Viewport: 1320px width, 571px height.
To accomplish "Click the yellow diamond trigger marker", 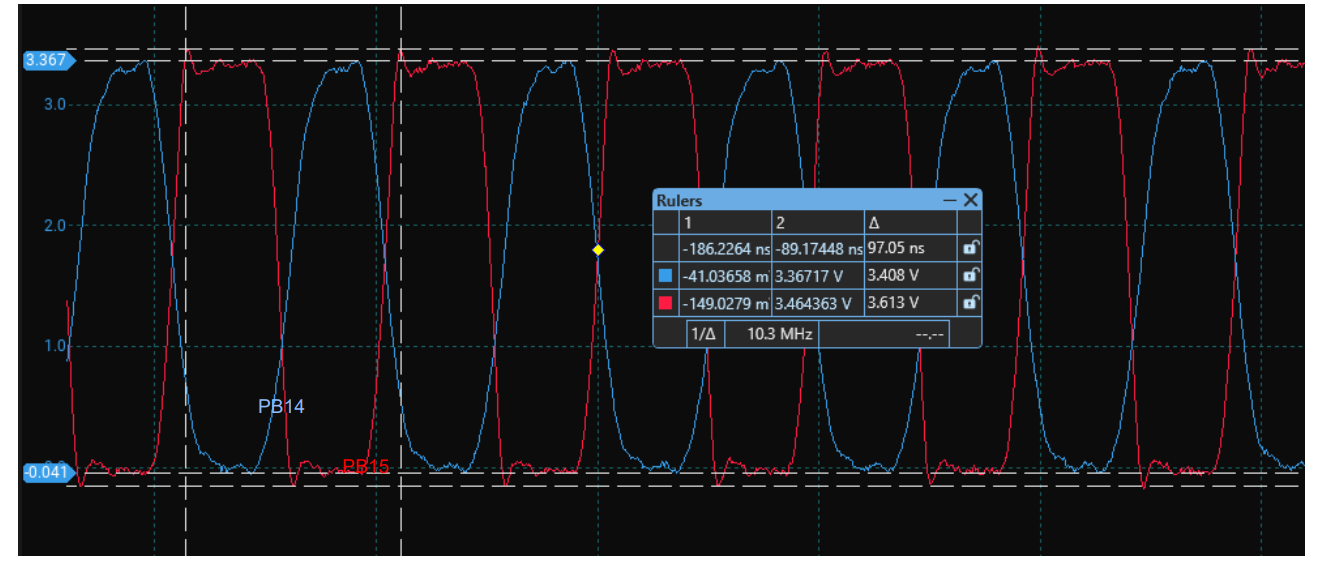I will 597,250.
